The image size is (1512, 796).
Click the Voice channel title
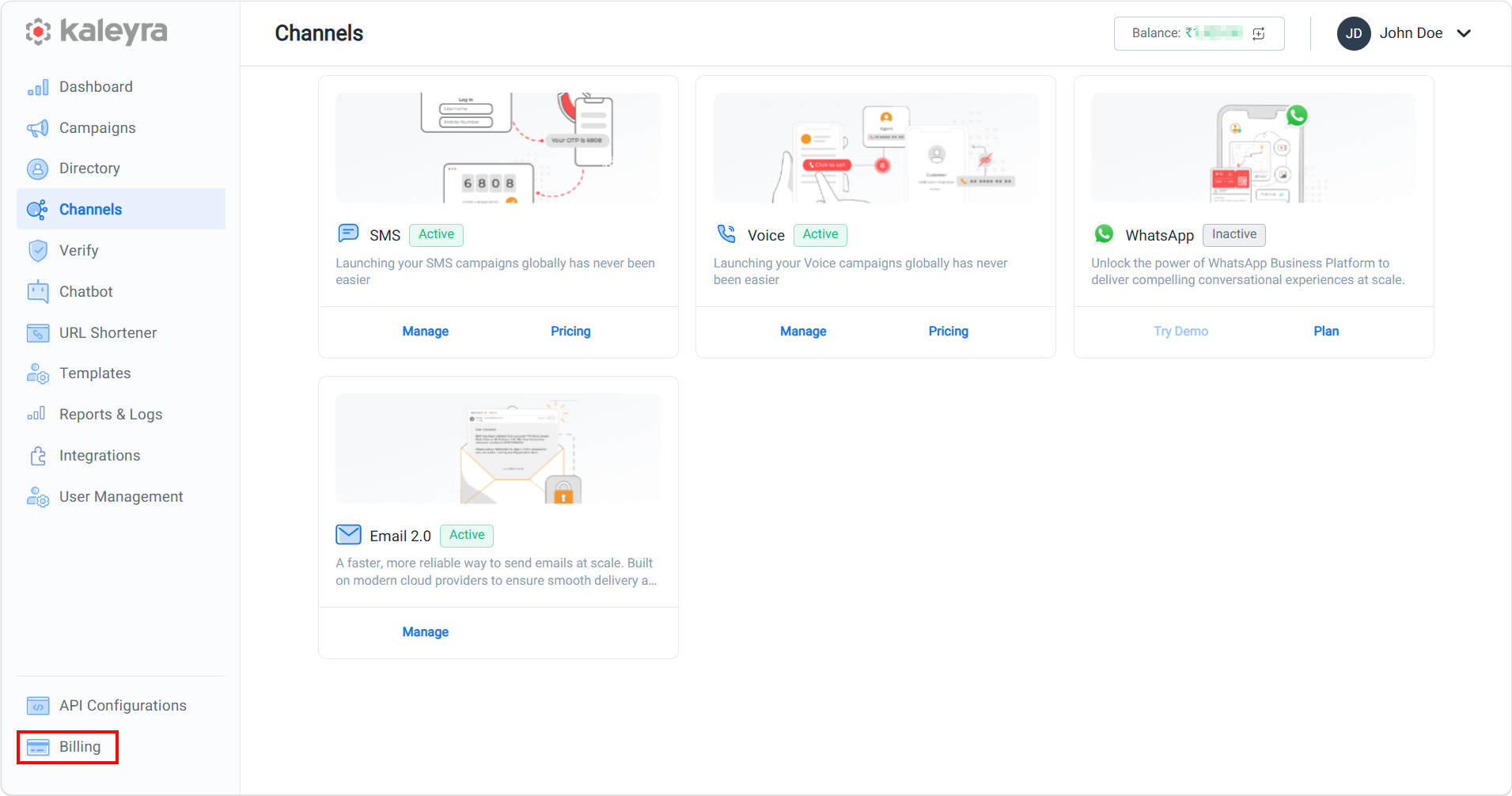pyautogui.click(x=766, y=236)
